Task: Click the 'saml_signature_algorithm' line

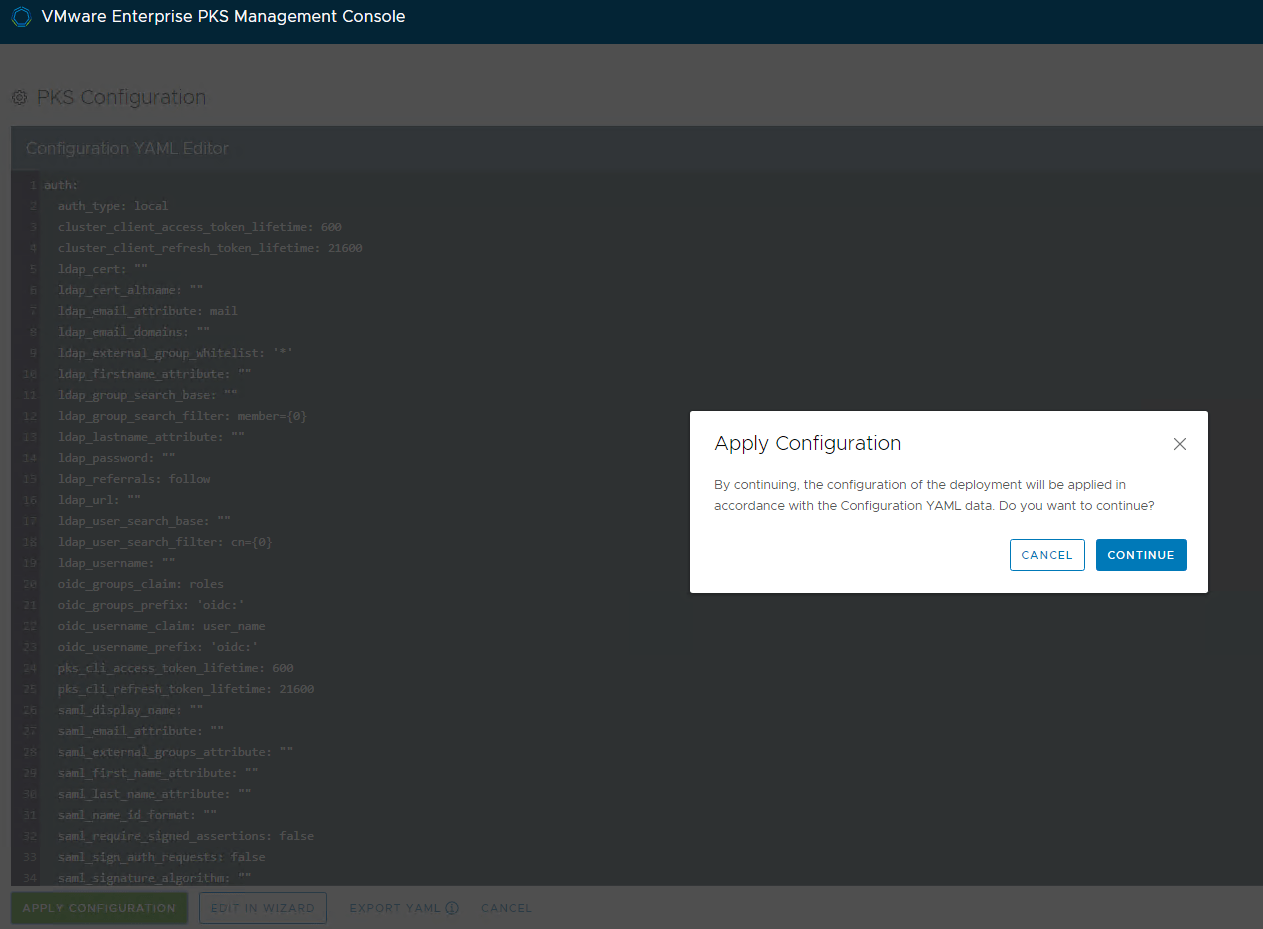Action: click(155, 878)
